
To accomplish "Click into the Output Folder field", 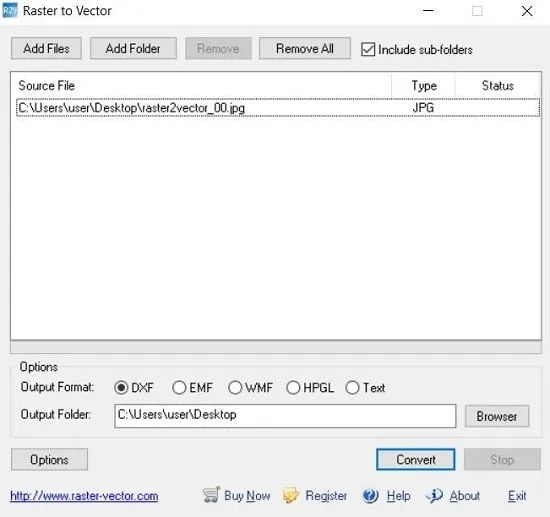I will tap(285, 416).
